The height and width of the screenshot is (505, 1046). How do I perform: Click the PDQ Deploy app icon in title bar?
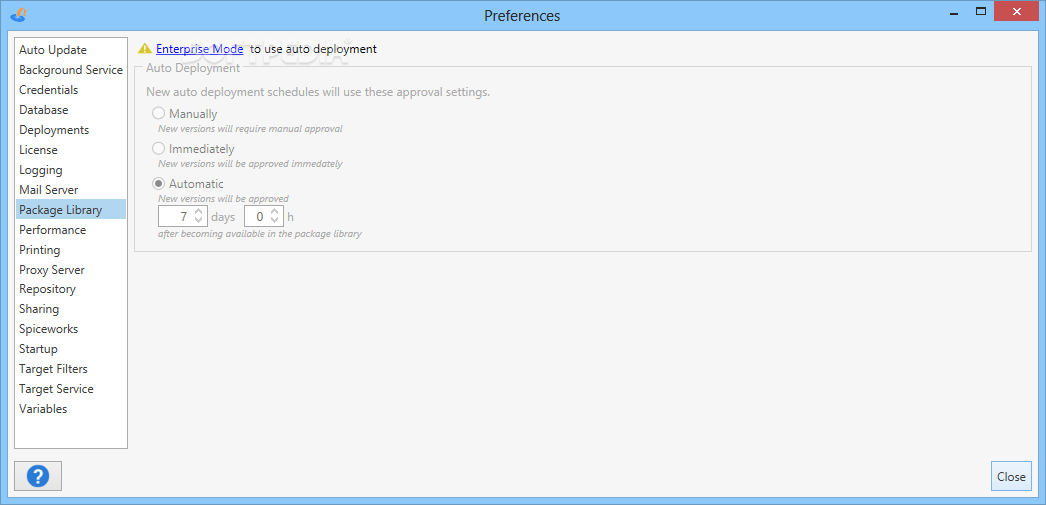[x=20, y=13]
